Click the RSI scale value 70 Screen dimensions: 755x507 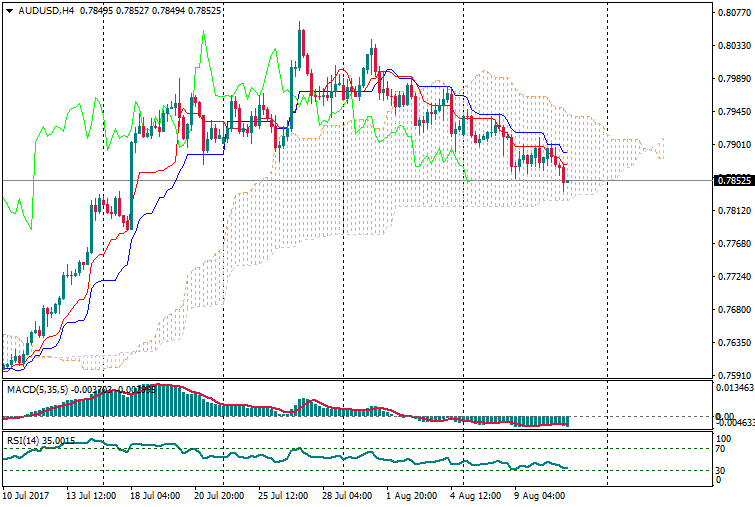(x=722, y=449)
